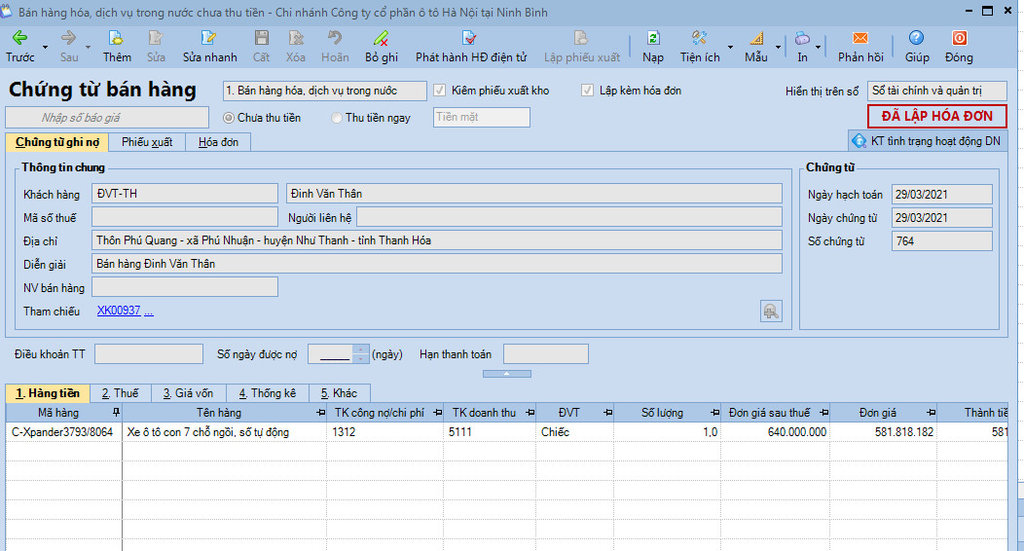Click pin icon in TK doanh thu column
Screen dimensions: 1024x551
[x=530, y=413]
